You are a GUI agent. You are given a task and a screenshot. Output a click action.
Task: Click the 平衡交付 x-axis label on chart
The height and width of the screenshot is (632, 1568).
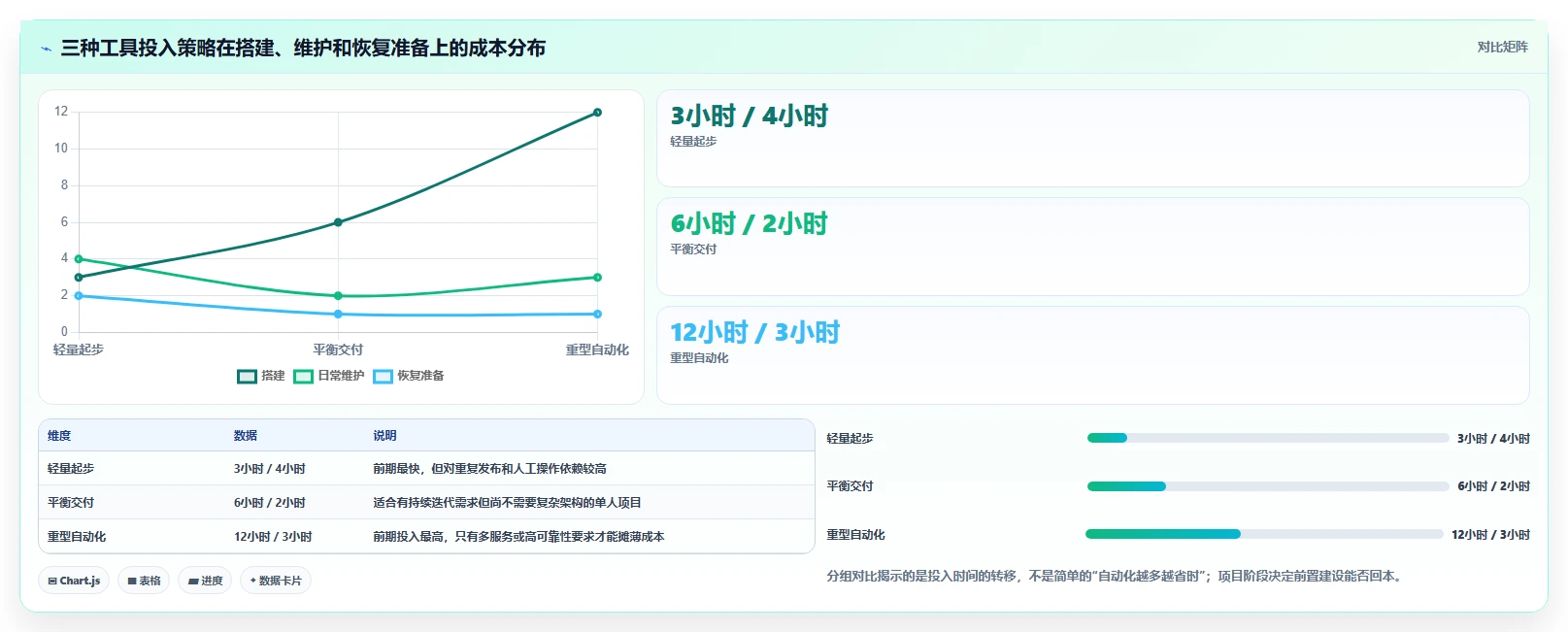[x=338, y=349]
